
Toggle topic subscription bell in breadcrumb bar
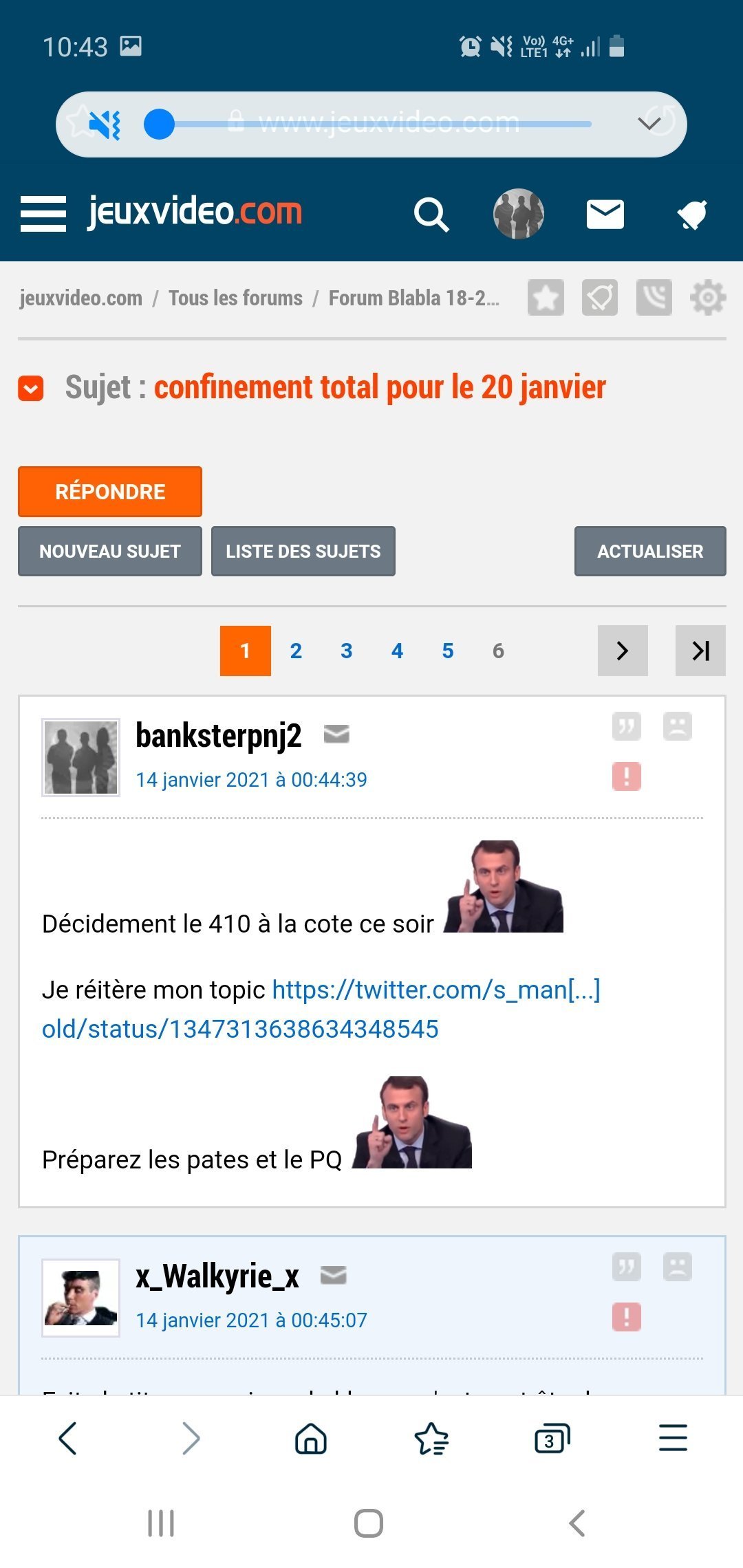[600, 298]
